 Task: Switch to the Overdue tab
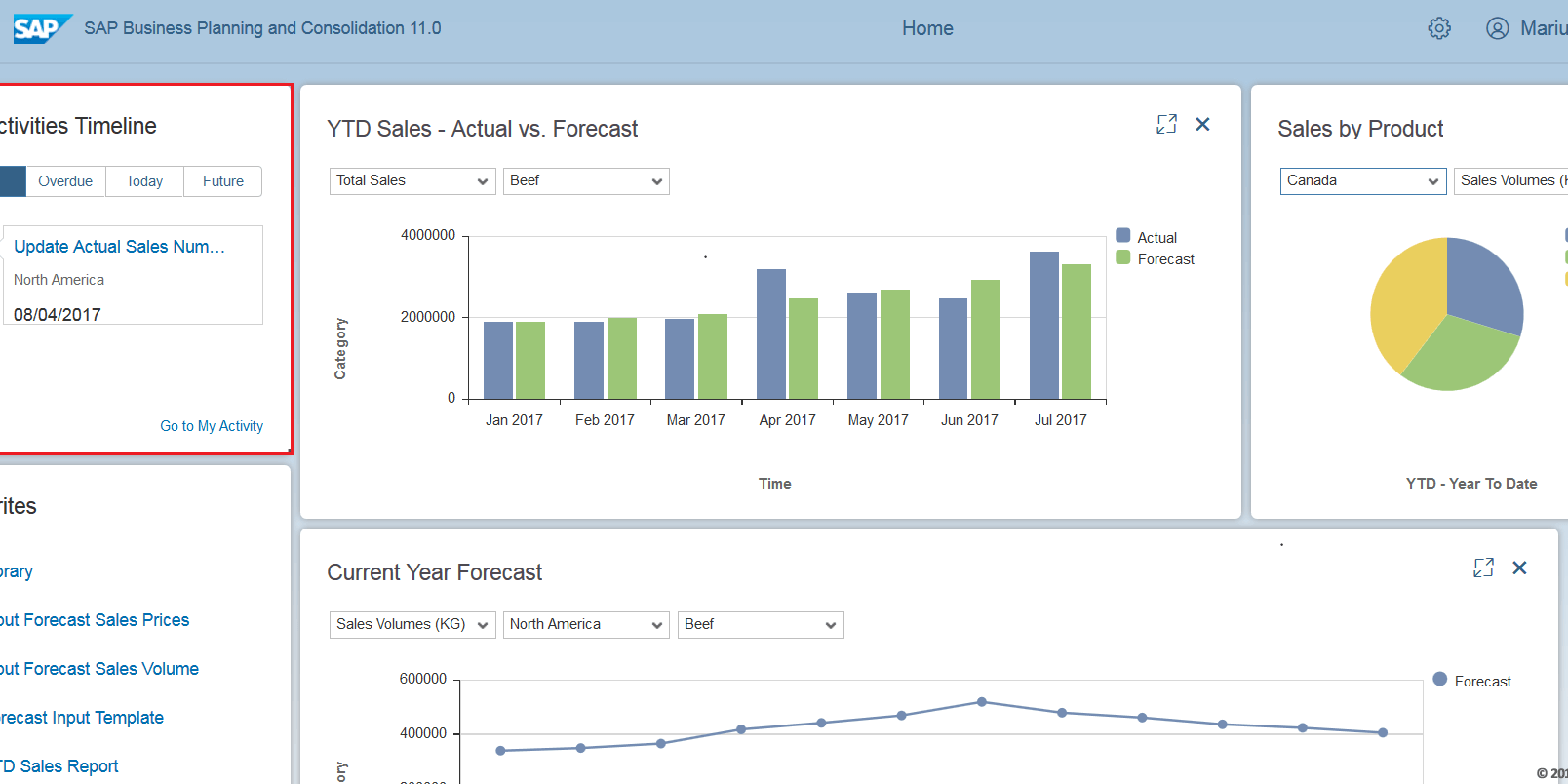click(65, 181)
